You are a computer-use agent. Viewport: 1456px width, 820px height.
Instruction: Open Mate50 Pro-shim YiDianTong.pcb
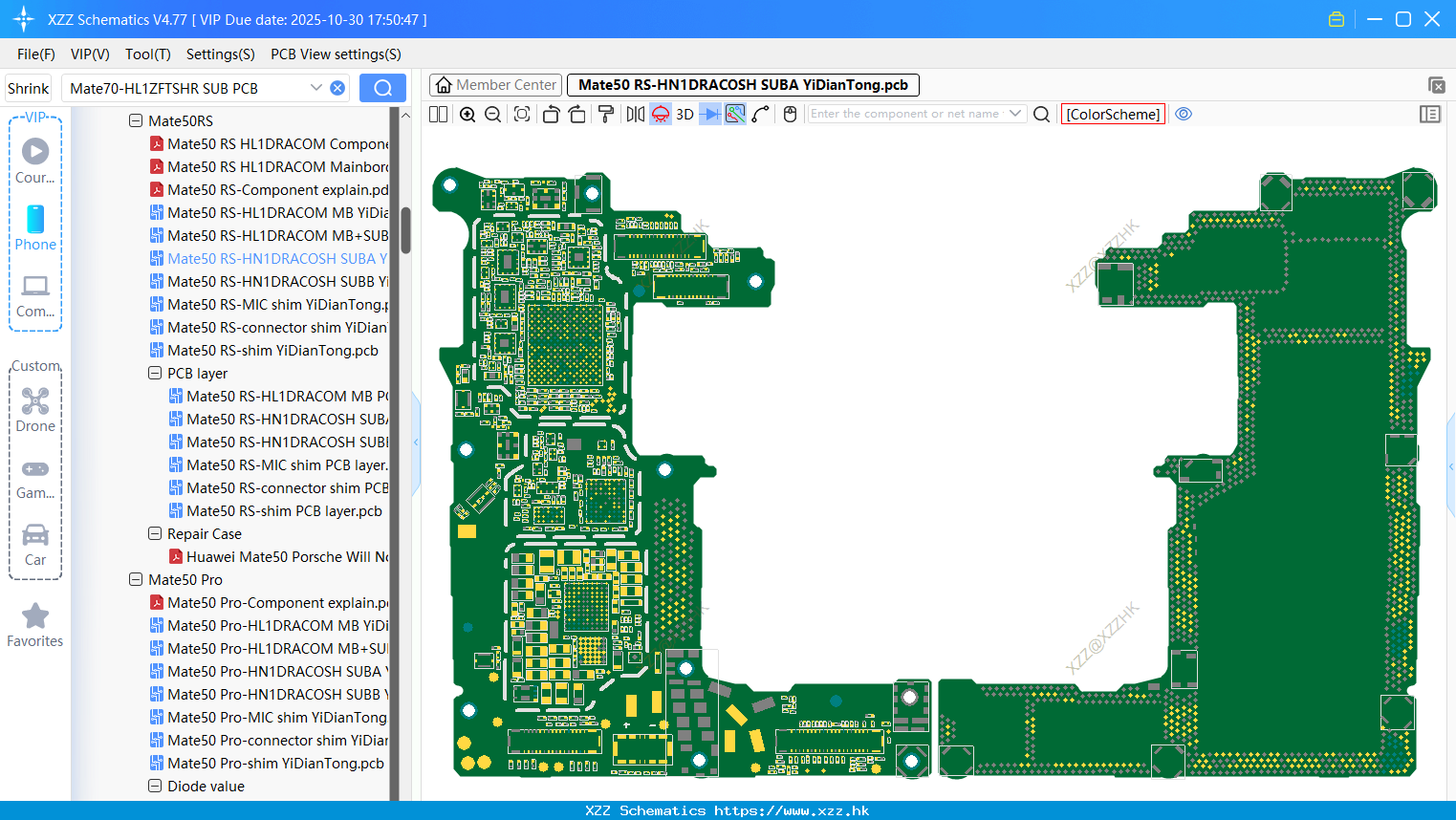point(268,764)
